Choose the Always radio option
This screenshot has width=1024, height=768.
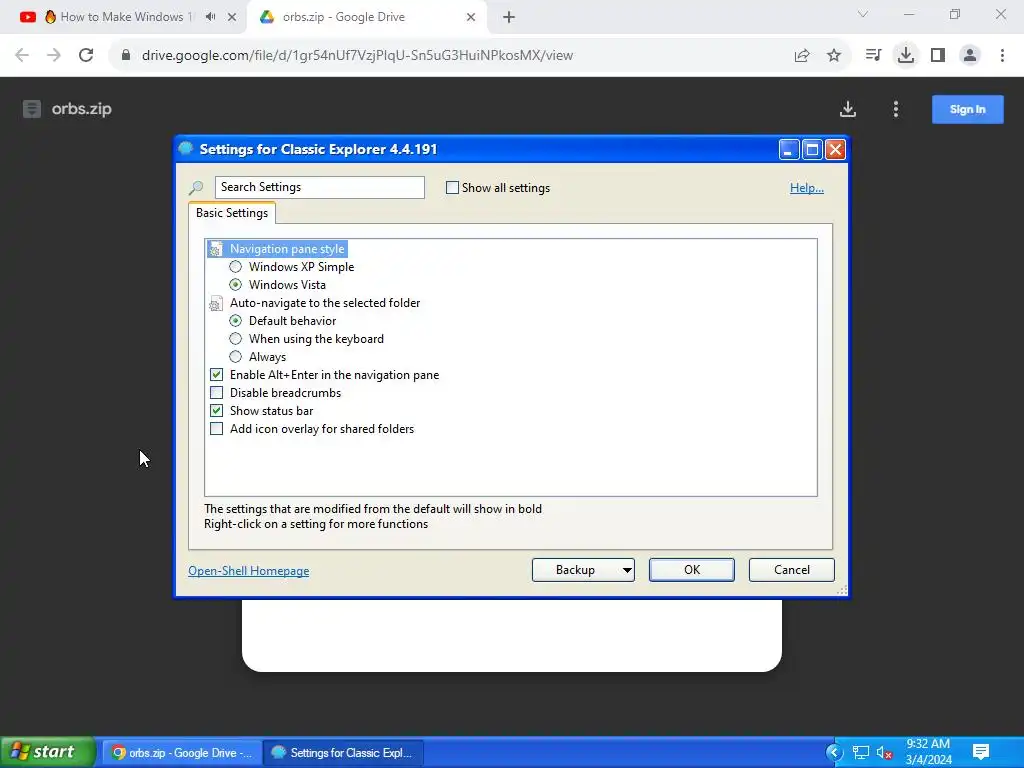235,357
